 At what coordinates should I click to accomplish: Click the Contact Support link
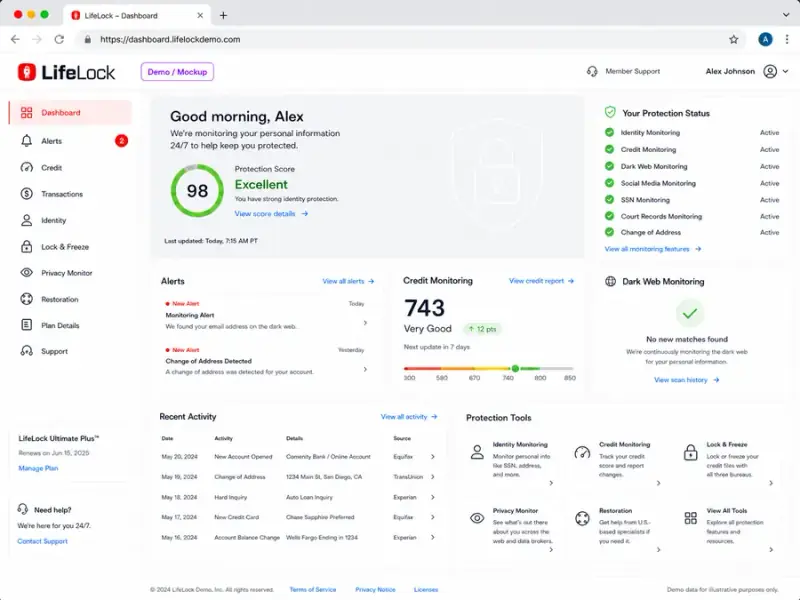coord(42,541)
